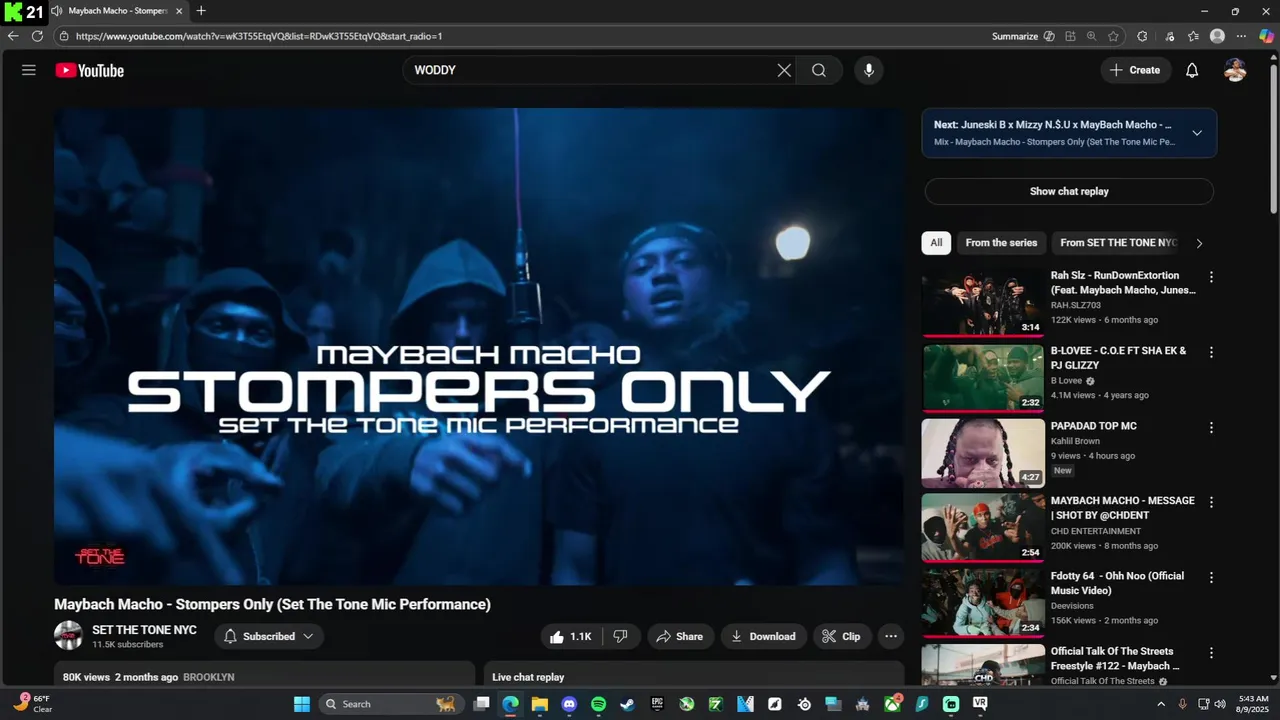Show more filter chips arrow
The image size is (1280, 720).
(x=1199, y=243)
